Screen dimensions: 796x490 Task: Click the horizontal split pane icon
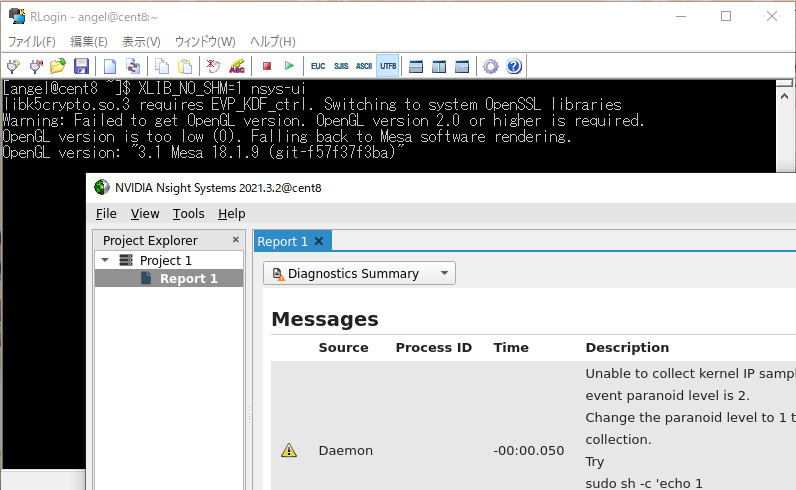[416, 67]
